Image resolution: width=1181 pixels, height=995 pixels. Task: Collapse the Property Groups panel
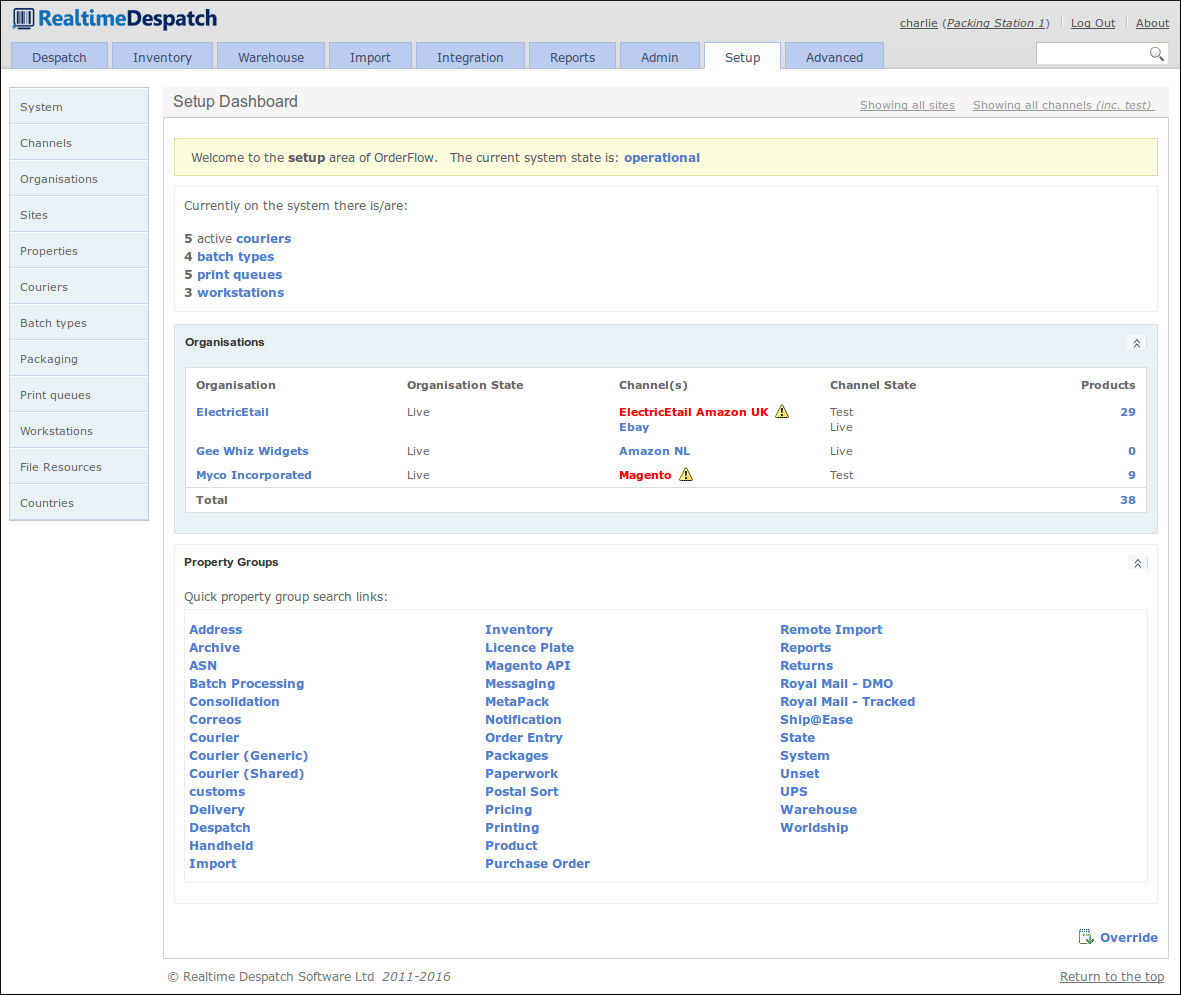tap(1137, 563)
